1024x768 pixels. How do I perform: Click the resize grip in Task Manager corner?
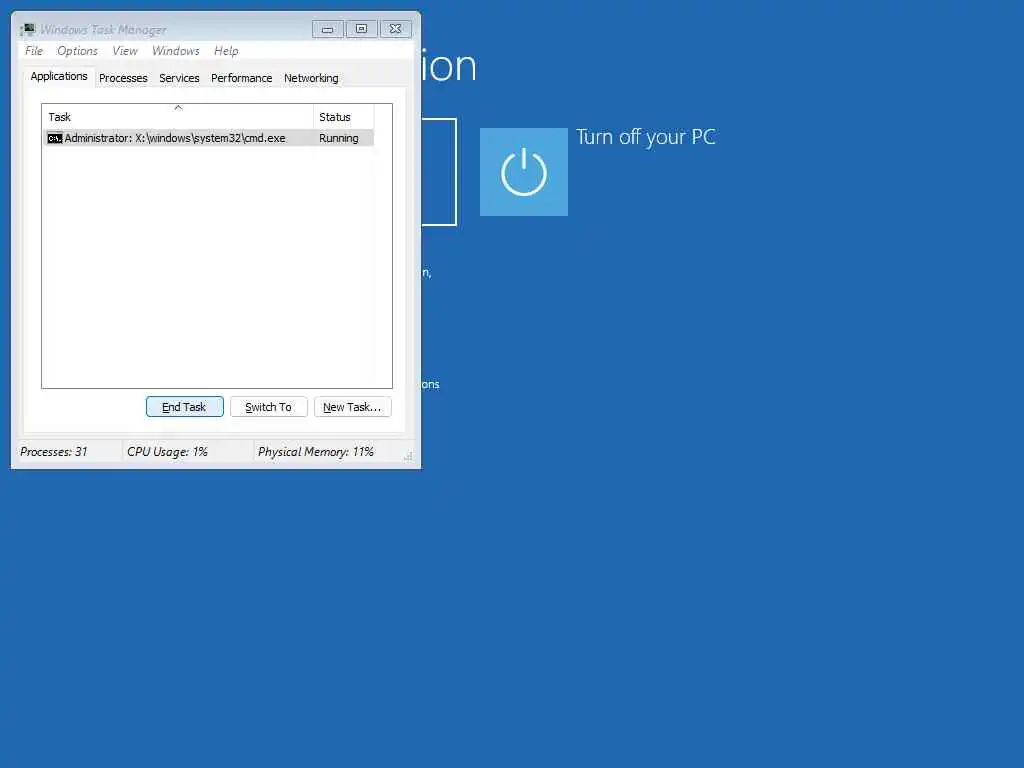409,456
